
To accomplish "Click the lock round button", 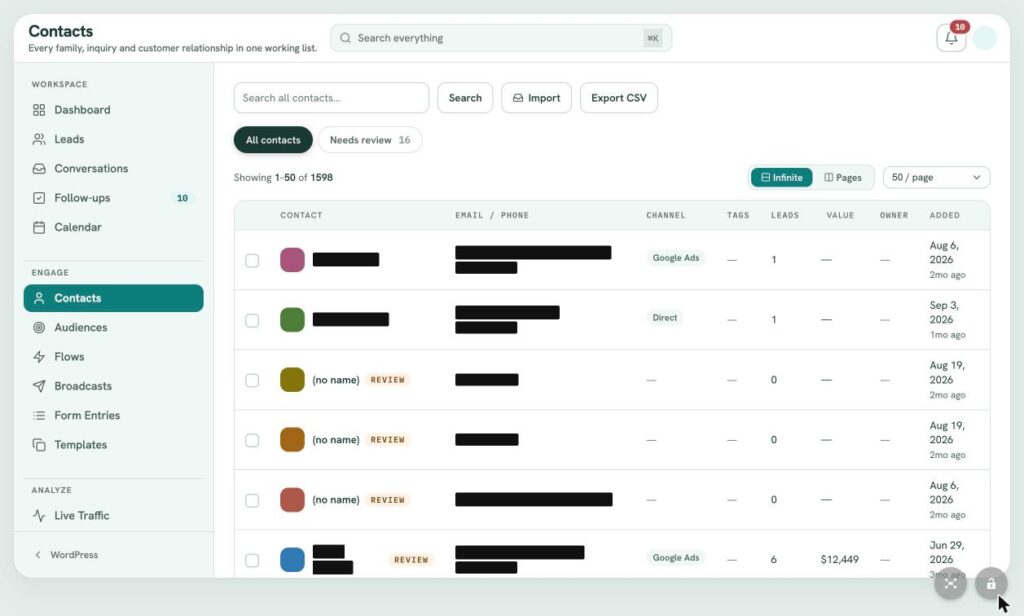I will tap(991, 583).
